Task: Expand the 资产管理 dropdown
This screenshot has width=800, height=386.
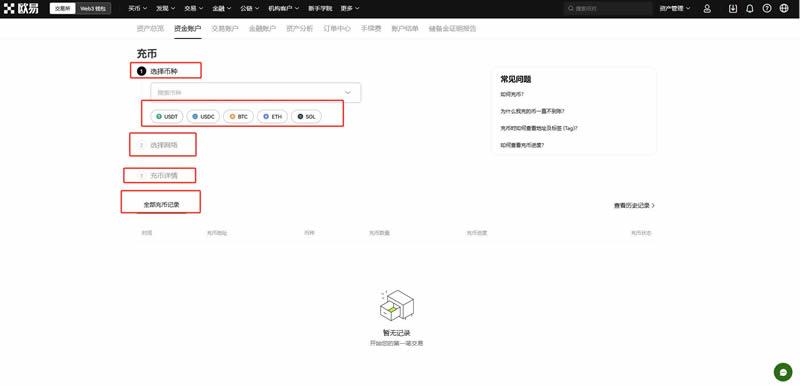Action: (675, 9)
